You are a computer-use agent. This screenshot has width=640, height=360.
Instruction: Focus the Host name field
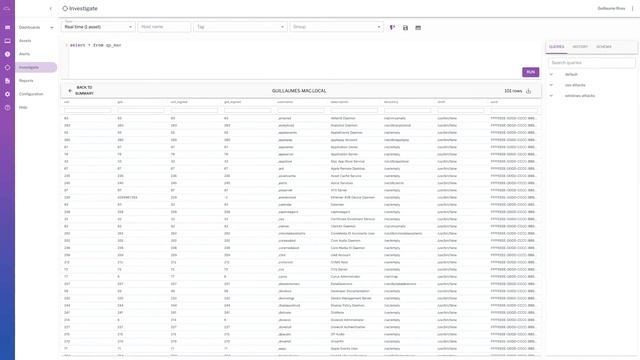tap(164, 27)
